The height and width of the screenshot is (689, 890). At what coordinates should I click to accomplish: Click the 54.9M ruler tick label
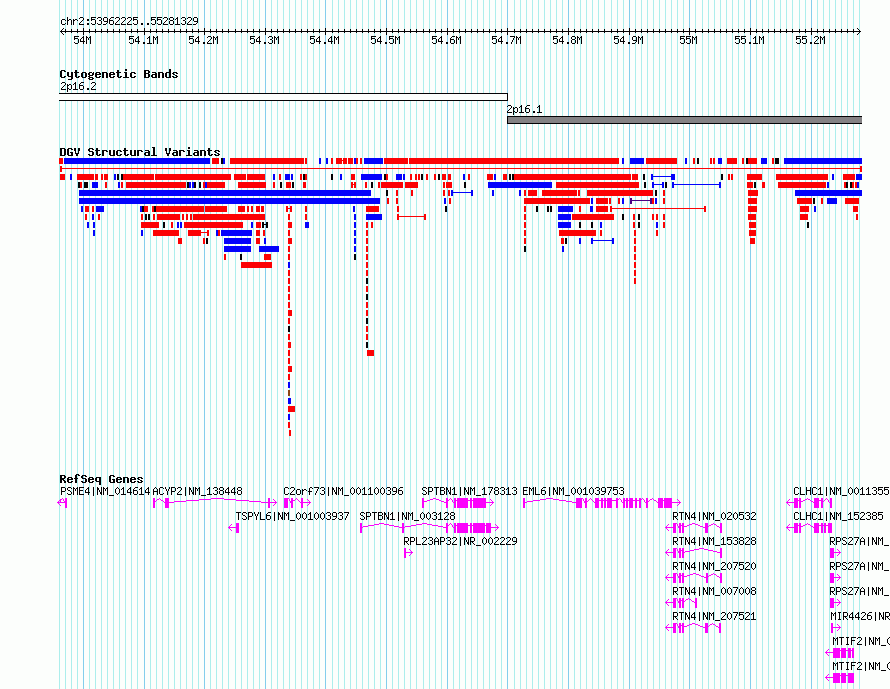click(x=628, y=40)
